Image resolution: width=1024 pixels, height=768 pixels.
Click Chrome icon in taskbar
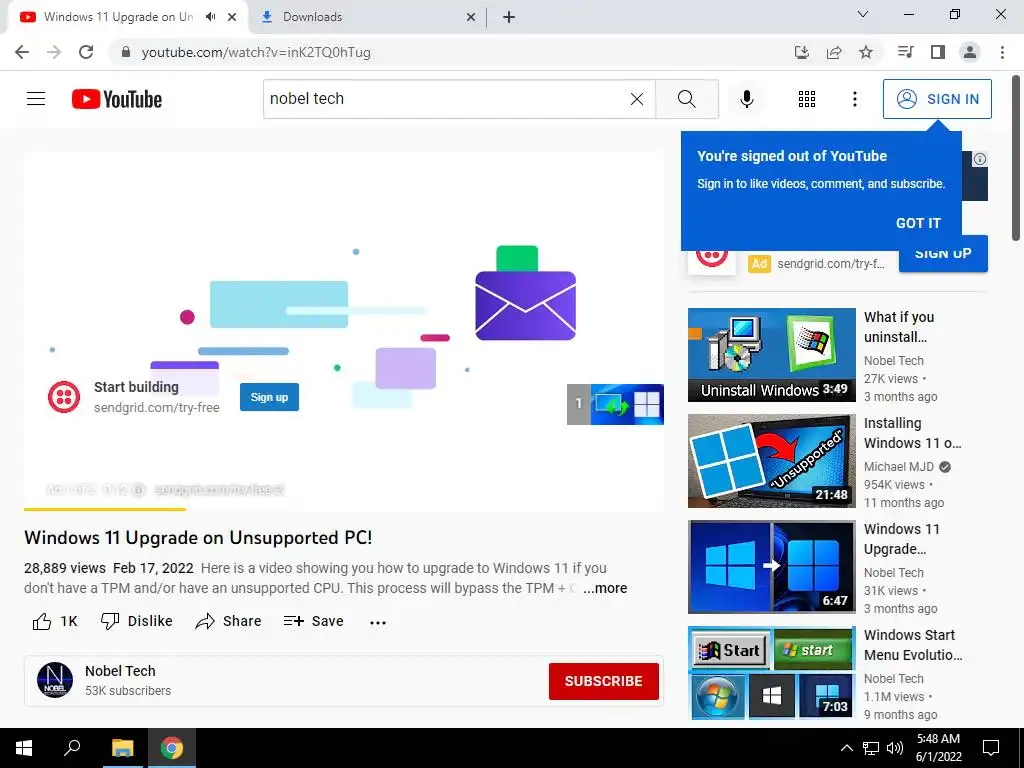click(x=172, y=748)
